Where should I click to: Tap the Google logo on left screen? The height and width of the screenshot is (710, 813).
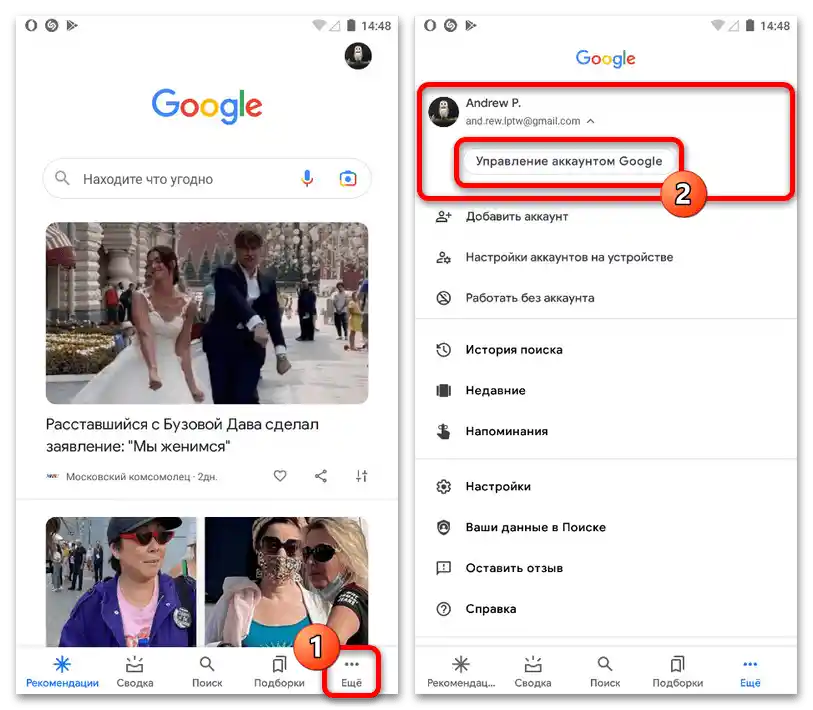point(207,105)
